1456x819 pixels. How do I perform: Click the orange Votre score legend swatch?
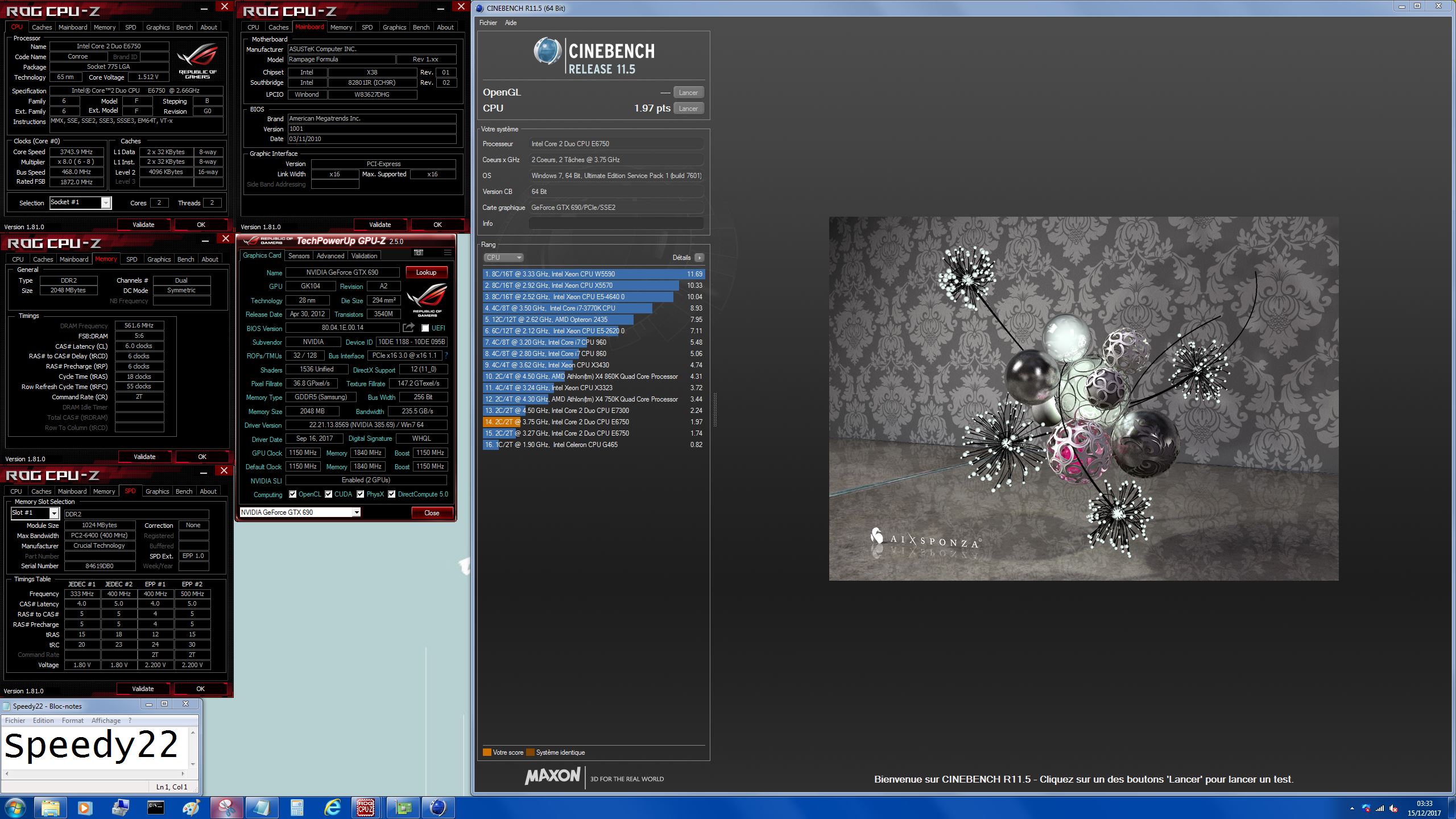(x=487, y=752)
